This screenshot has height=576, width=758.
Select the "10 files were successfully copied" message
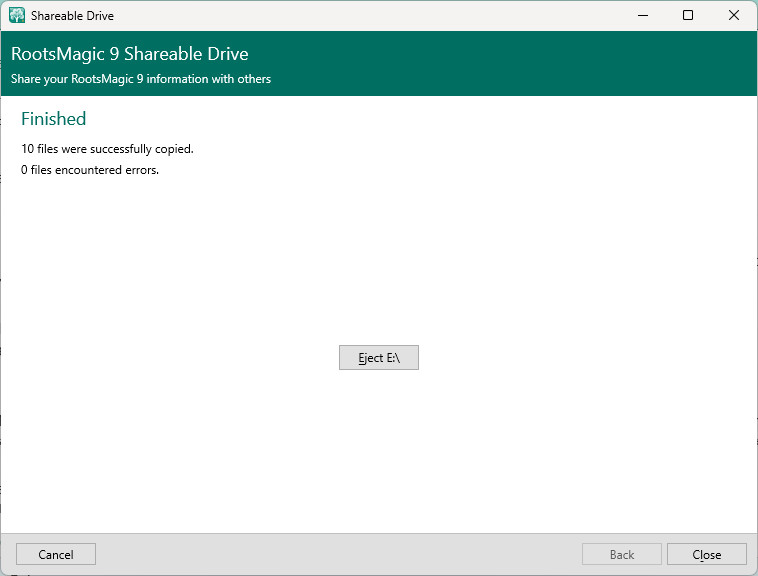(107, 149)
